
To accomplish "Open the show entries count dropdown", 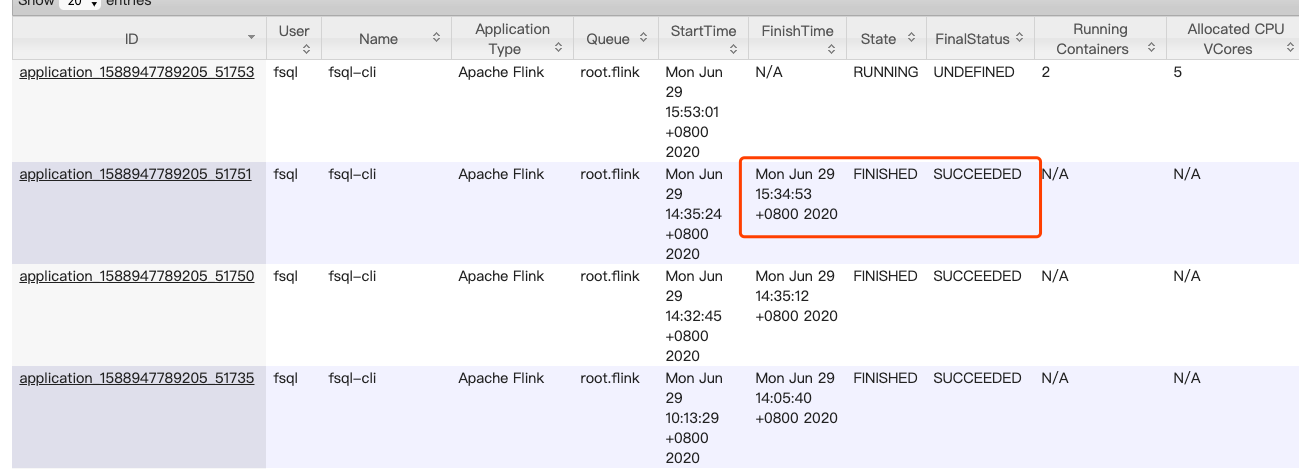I will pos(81,4).
